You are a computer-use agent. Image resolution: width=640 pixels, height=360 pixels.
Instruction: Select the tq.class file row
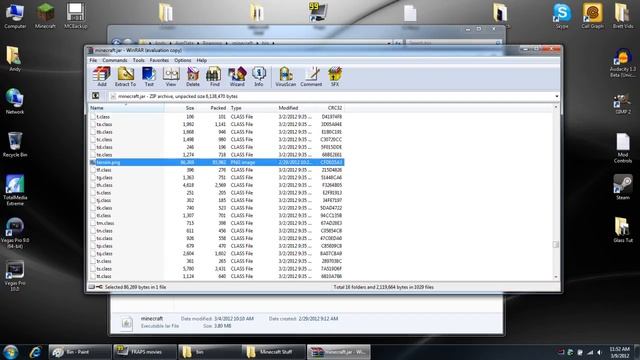(x=216, y=253)
